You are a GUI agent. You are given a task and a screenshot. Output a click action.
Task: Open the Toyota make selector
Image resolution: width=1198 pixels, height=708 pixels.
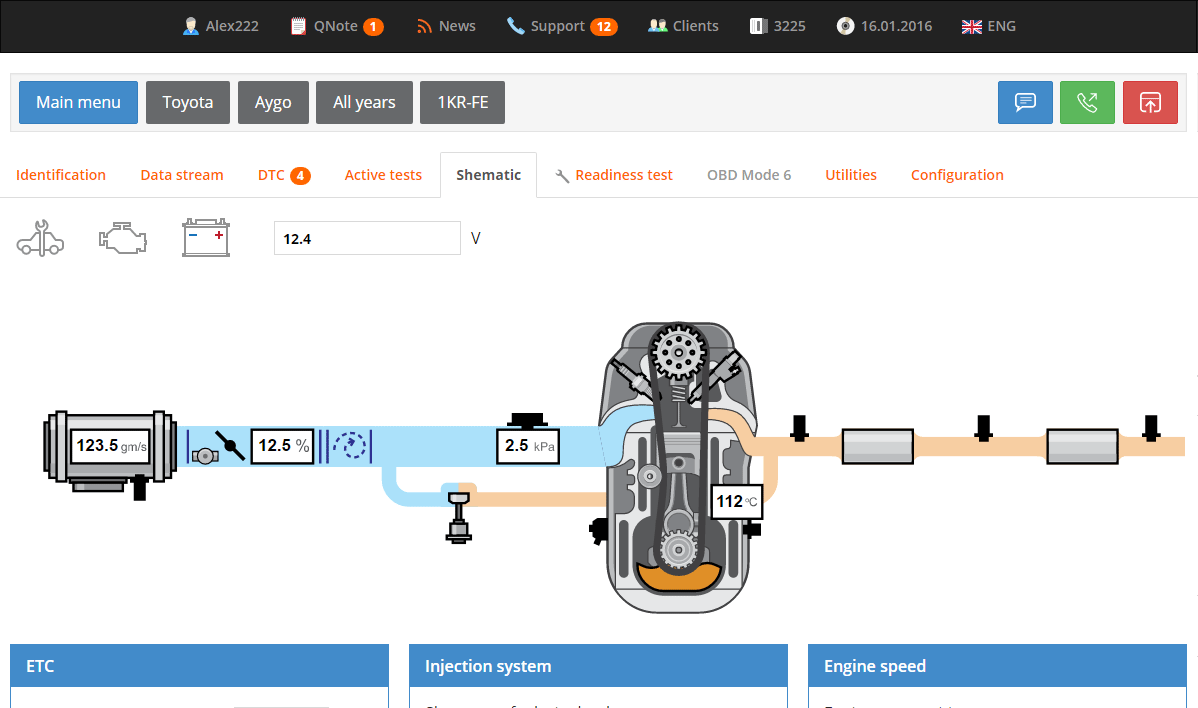click(188, 102)
